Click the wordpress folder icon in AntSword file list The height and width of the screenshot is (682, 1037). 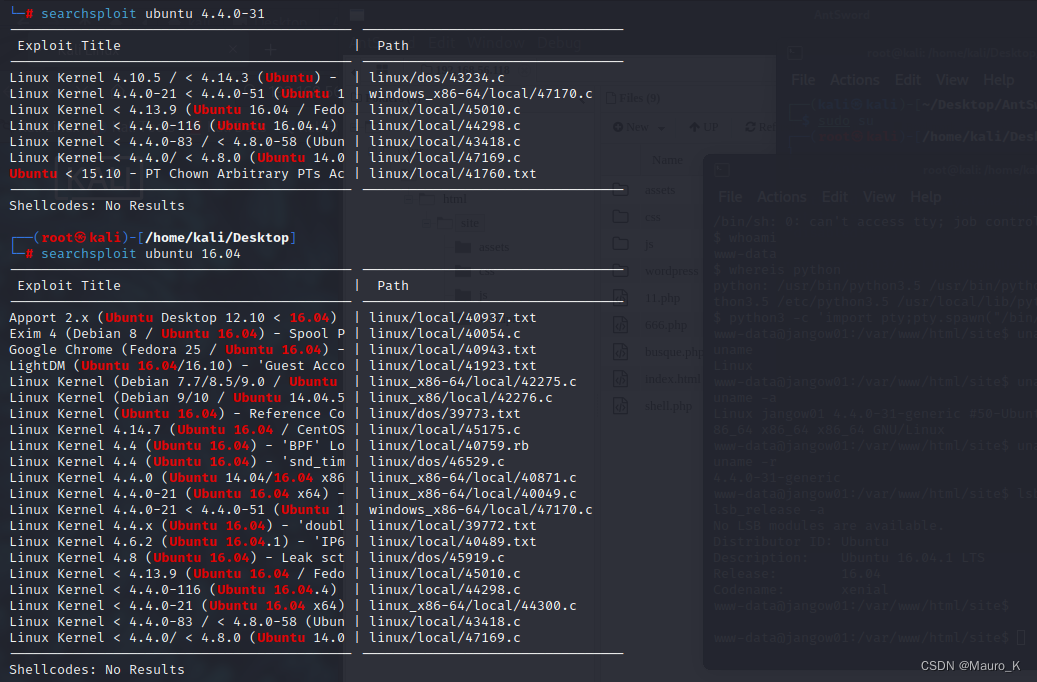620,271
